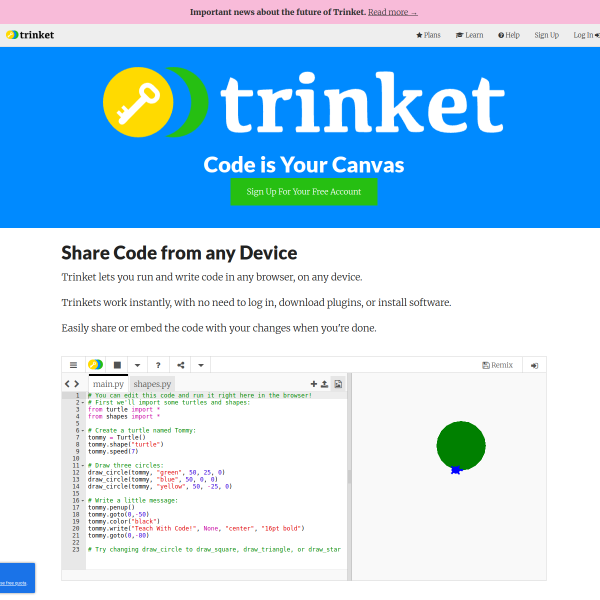
Task: Click the code line 'tommy = Turtle()'
Action: point(117,437)
